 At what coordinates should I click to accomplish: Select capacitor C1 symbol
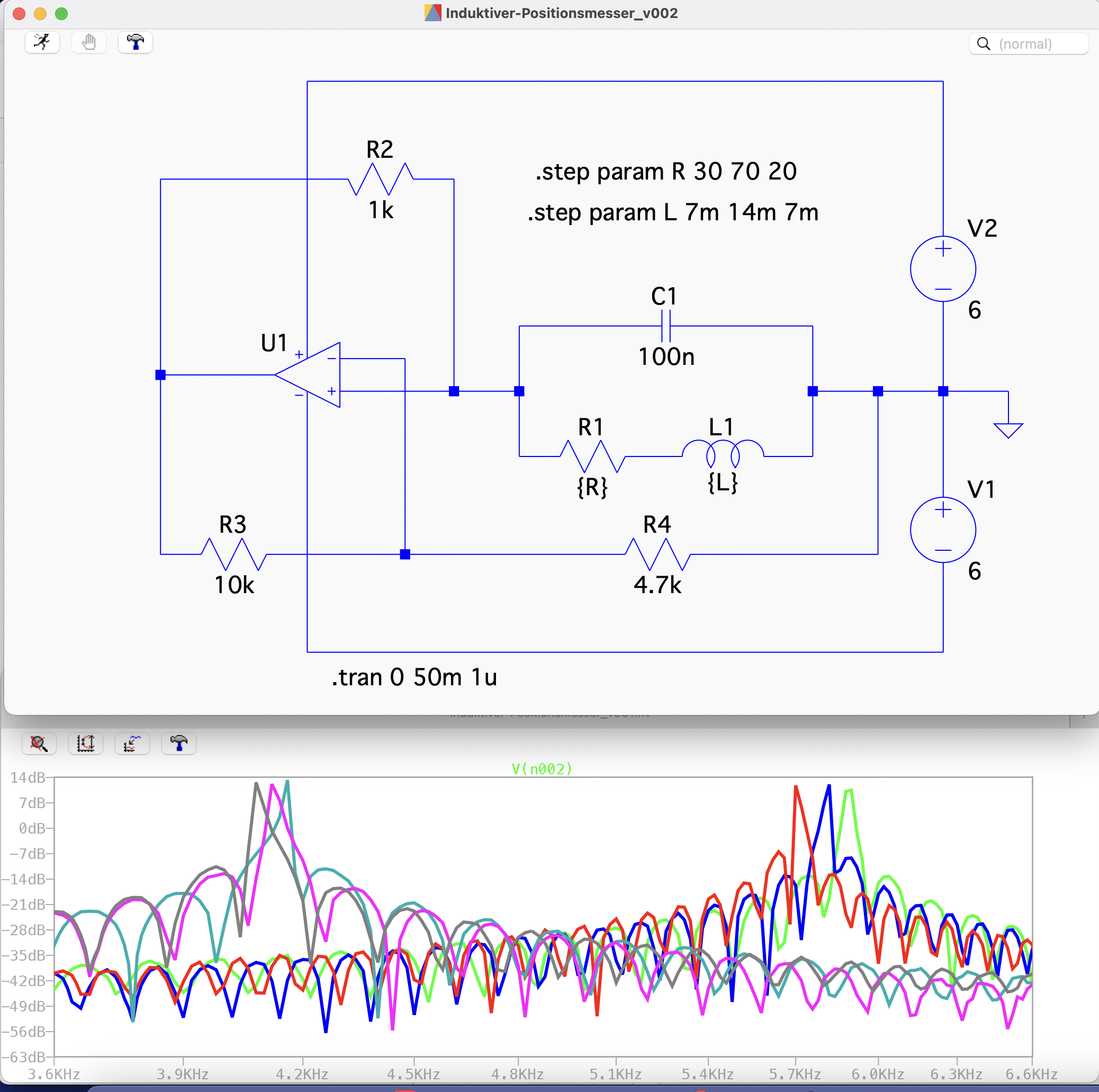coord(665,326)
